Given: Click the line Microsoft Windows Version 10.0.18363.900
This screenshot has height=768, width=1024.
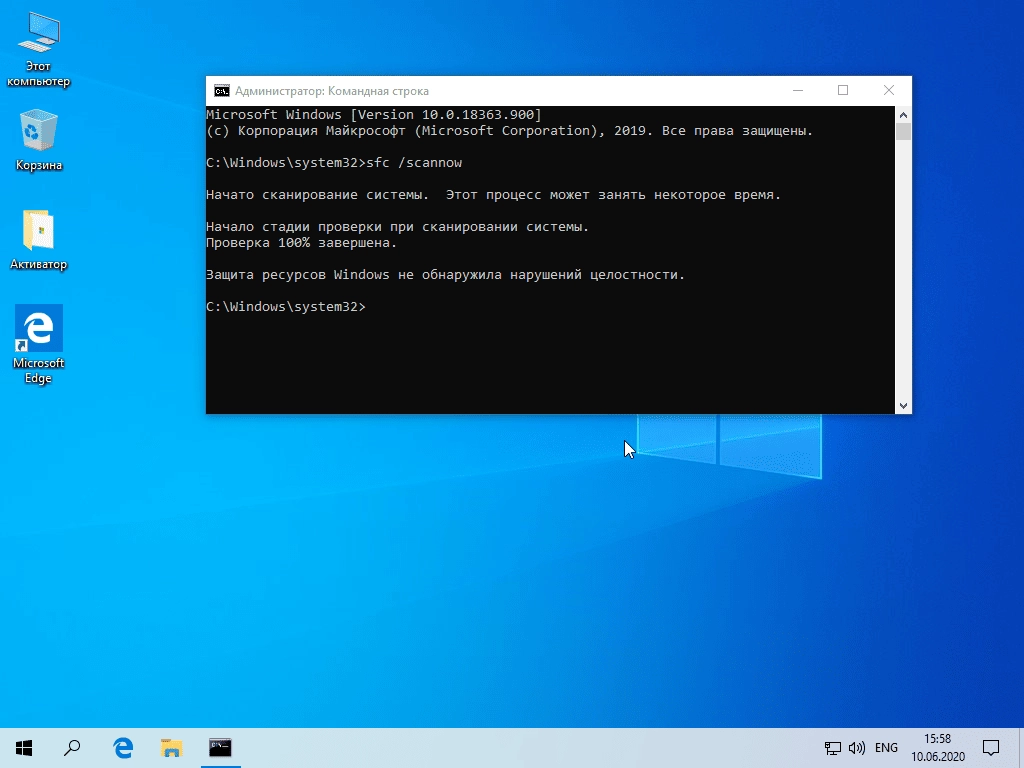Looking at the screenshot, I should point(374,115).
